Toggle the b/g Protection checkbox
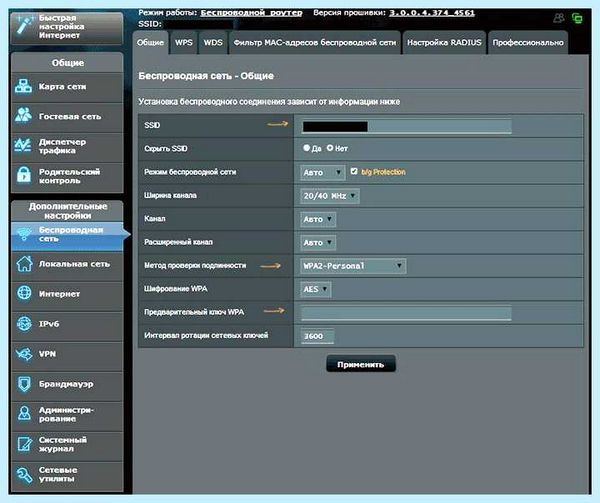Image resolution: width=600 pixels, height=503 pixels. coord(354,171)
